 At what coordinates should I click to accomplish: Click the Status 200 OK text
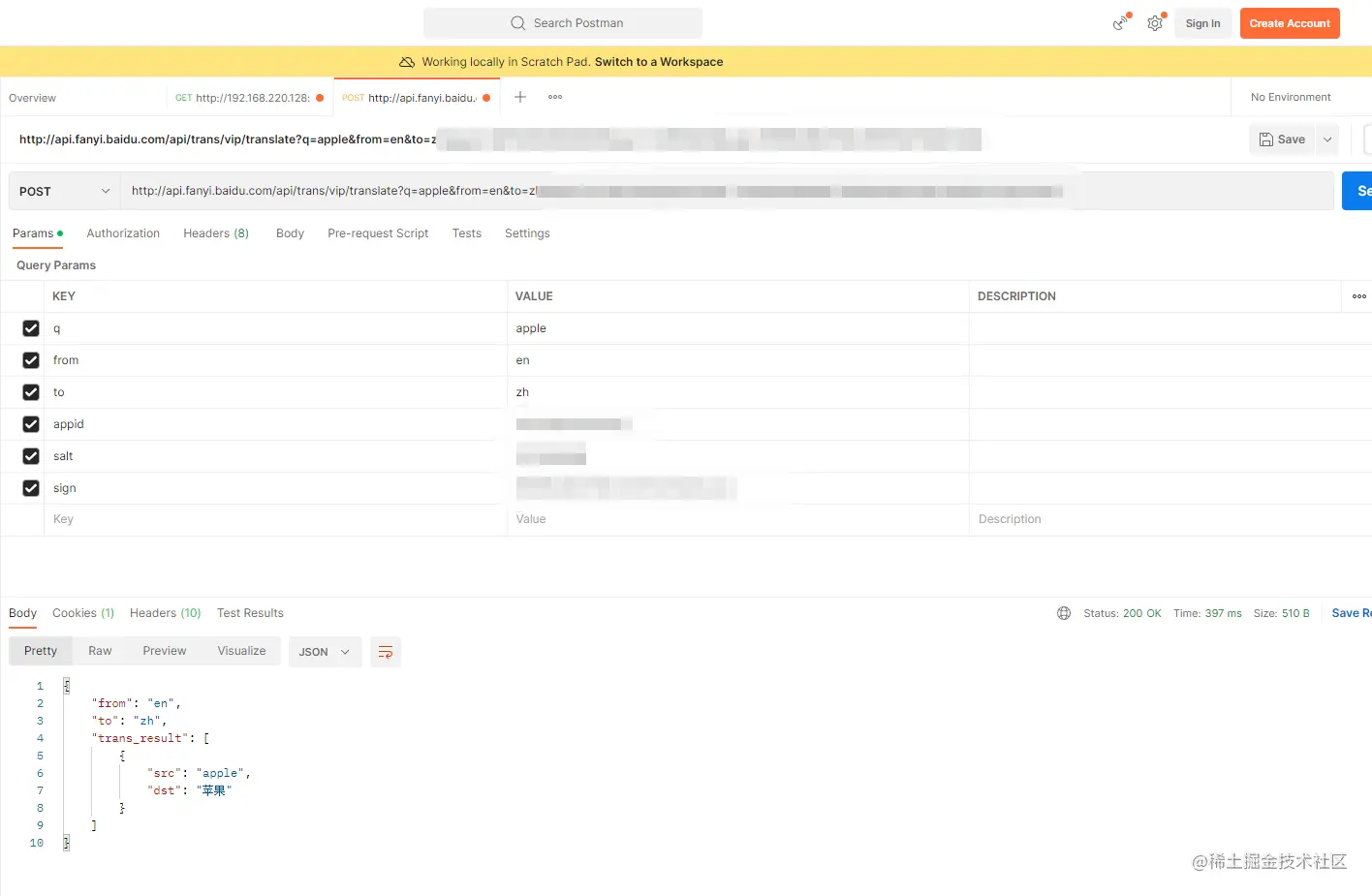tap(1122, 613)
